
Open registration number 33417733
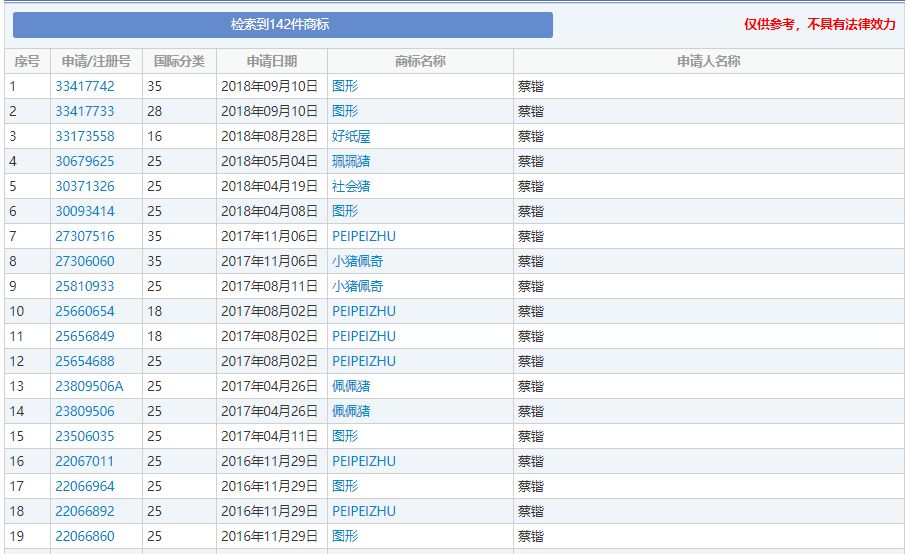(84, 111)
